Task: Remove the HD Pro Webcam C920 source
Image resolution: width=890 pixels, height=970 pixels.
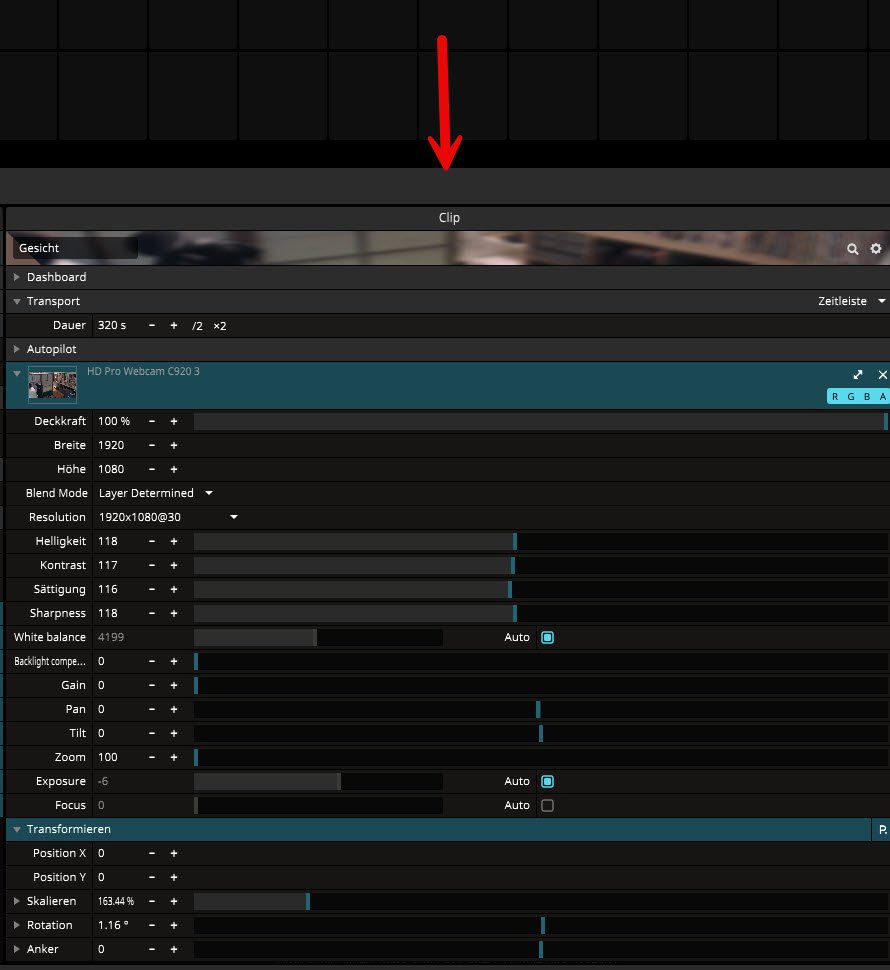Action: tap(882, 375)
